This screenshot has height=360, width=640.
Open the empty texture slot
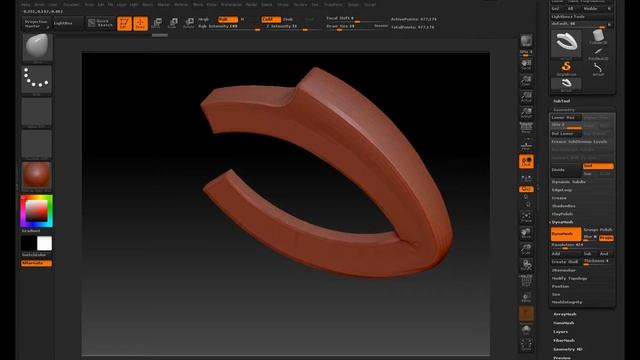[37, 144]
